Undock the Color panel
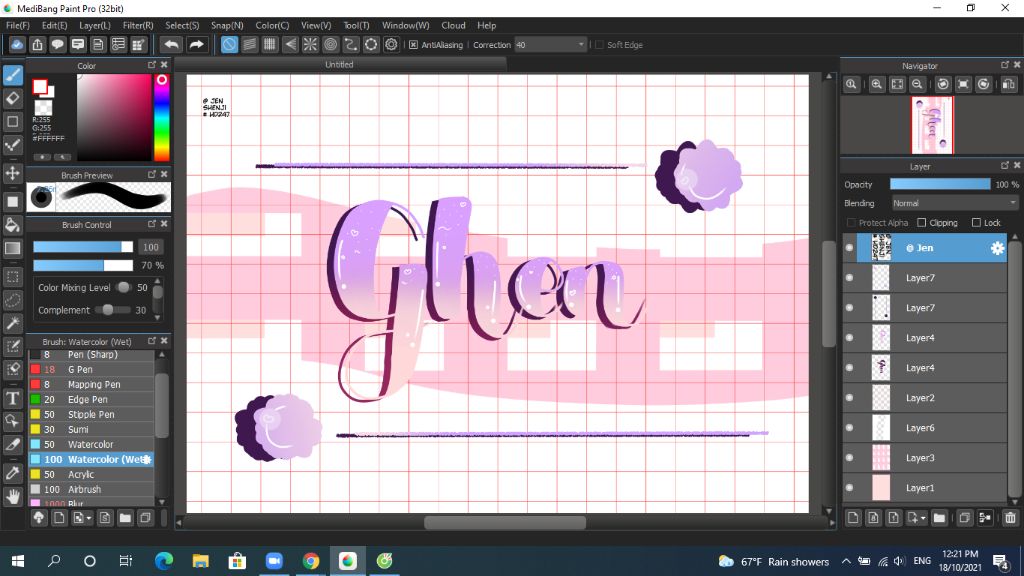This screenshot has width=1024, height=576. point(152,65)
